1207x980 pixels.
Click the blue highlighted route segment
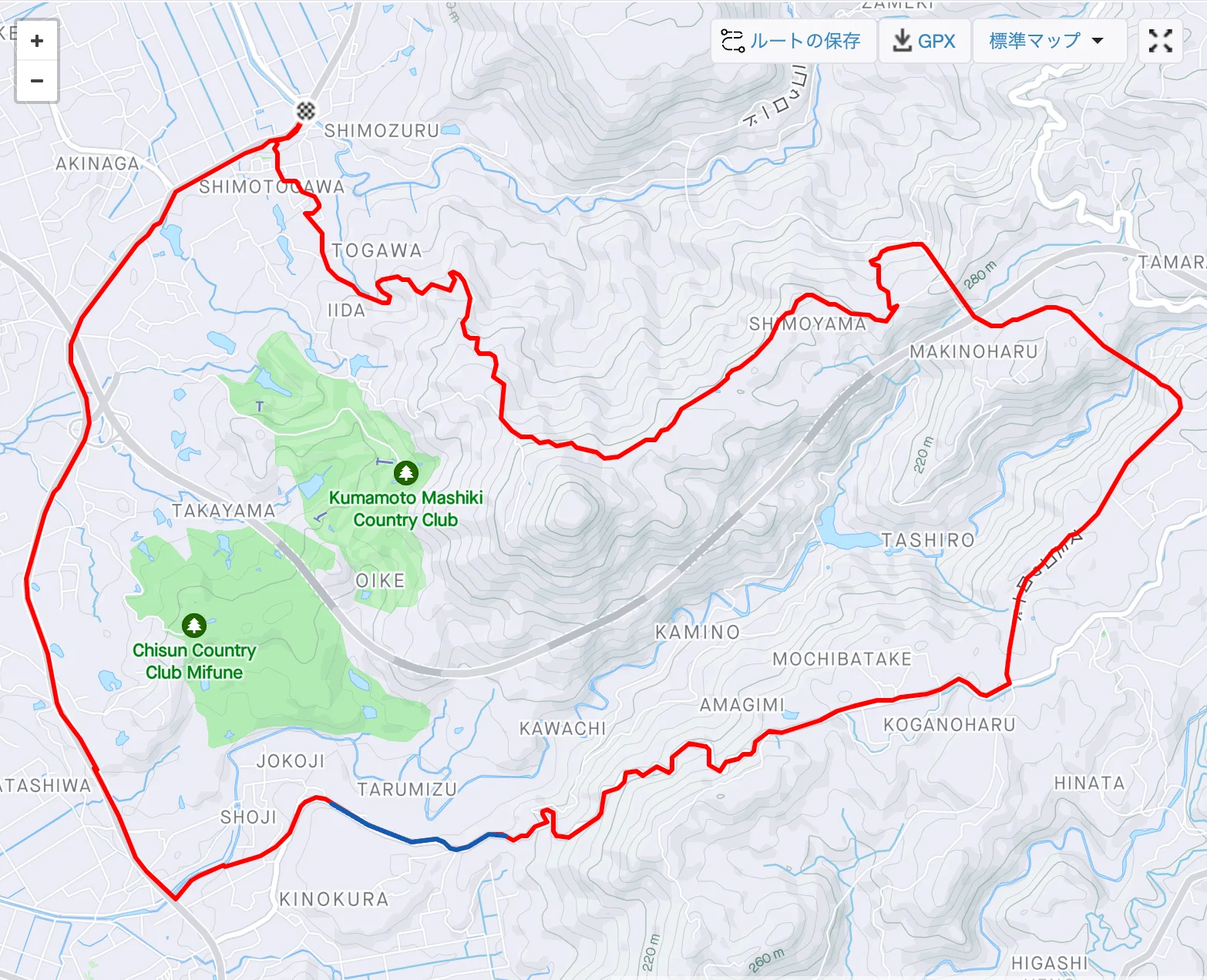pyautogui.click(x=413, y=841)
